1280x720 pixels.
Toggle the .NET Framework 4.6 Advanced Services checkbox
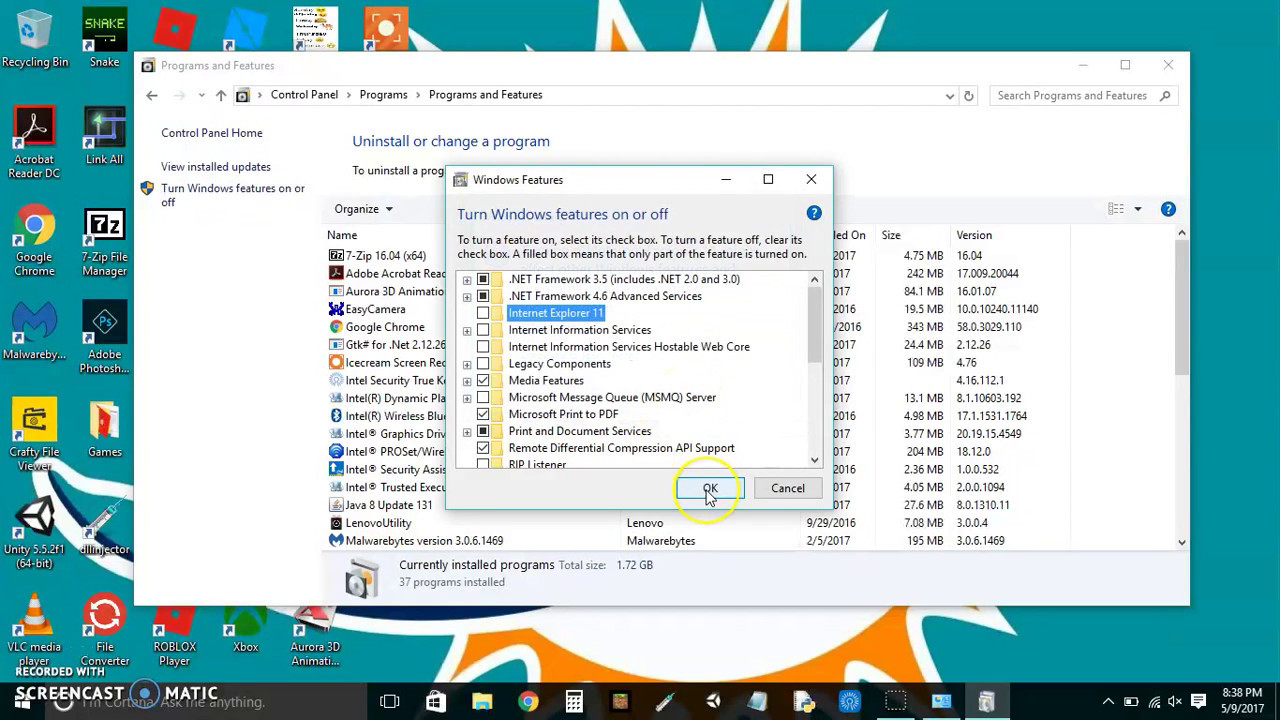(483, 296)
